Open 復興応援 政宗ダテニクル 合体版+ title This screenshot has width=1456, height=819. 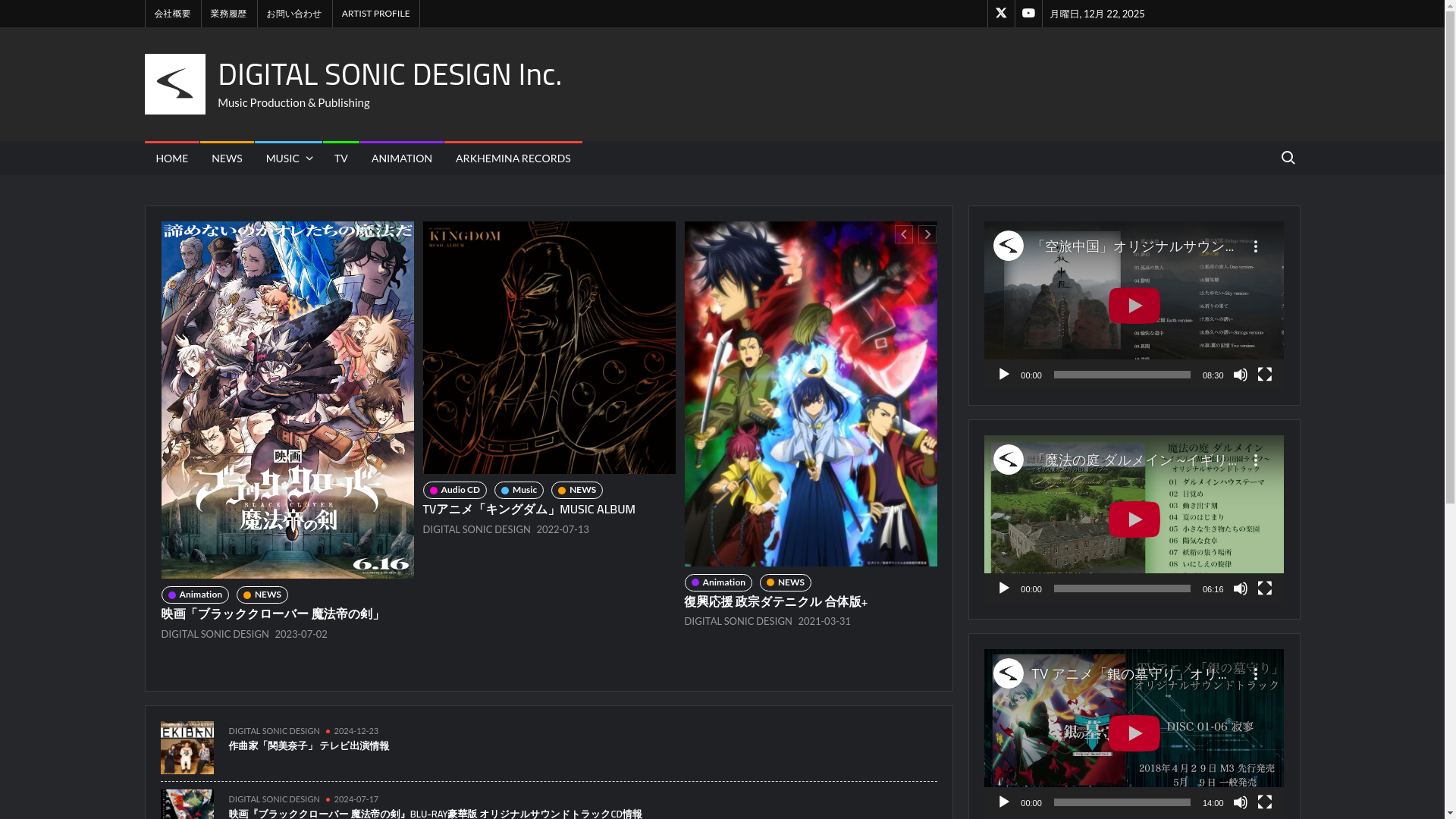(x=776, y=601)
